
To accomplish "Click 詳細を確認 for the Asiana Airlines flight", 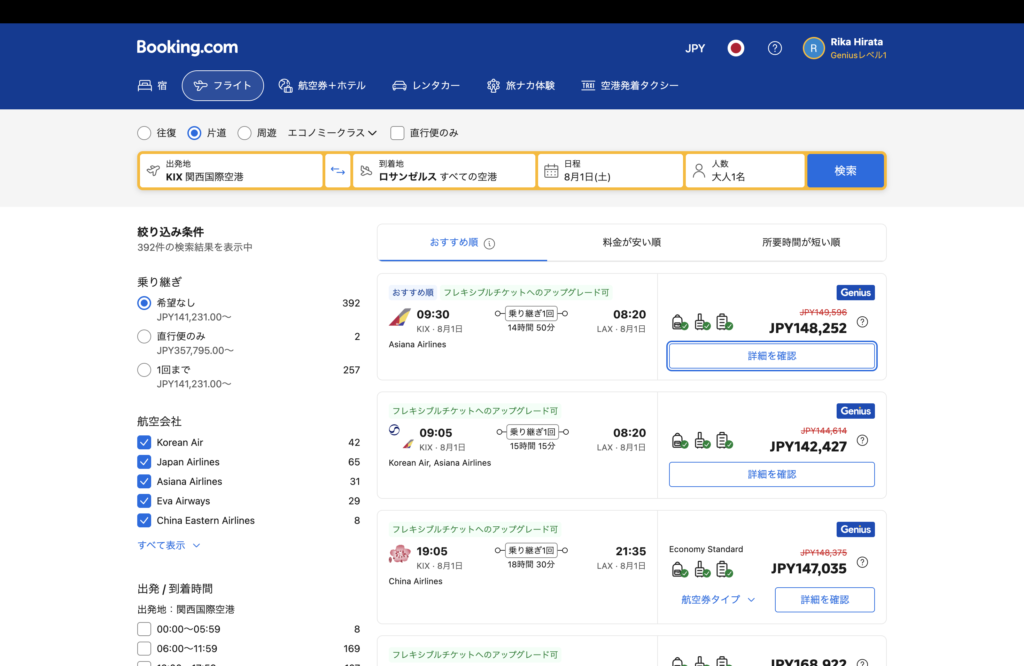I will pyautogui.click(x=771, y=356).
